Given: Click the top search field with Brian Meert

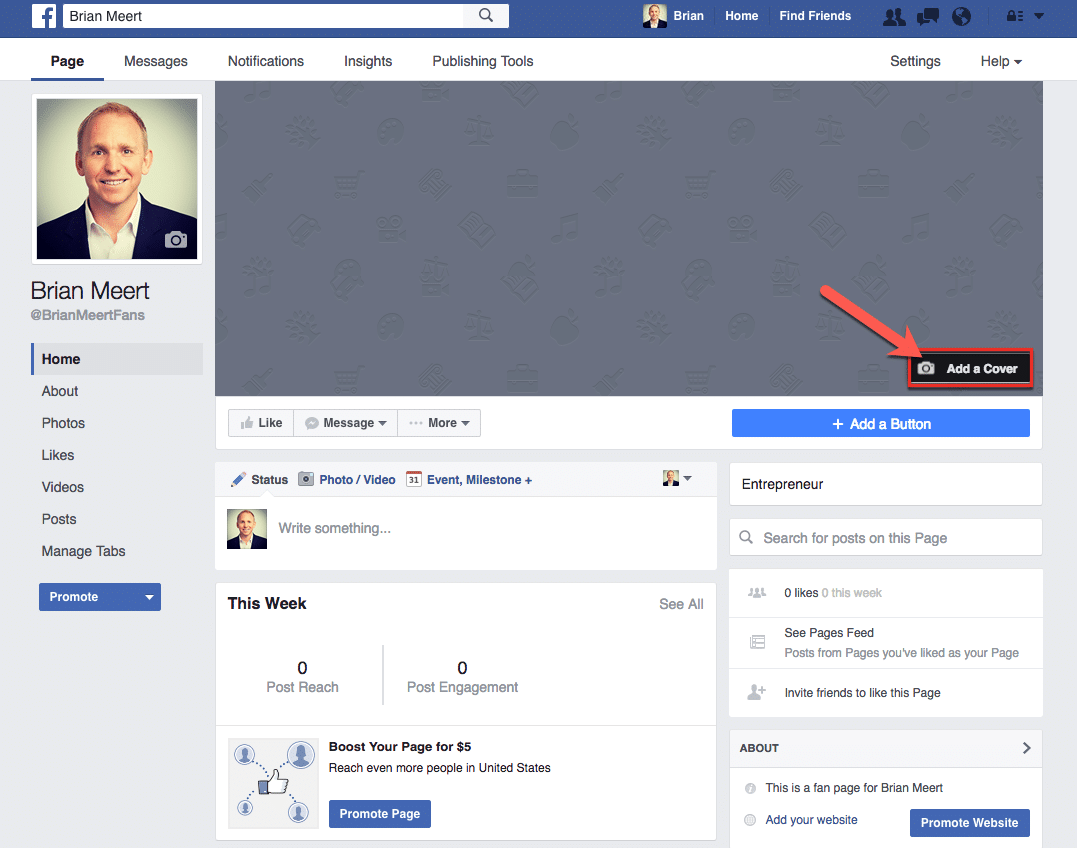Looking at the screenshot, I should coord(264,16).
